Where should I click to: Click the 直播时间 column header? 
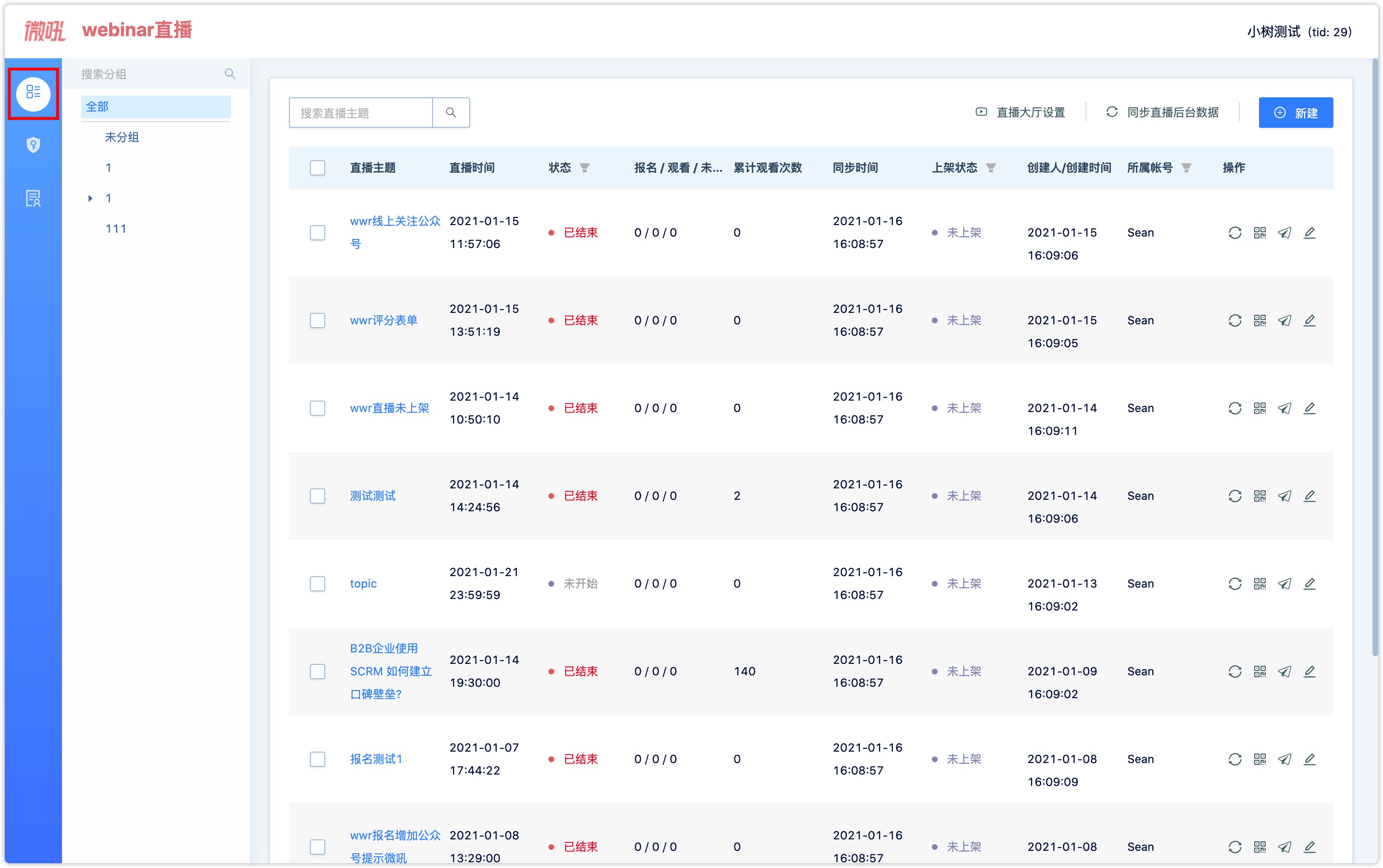[472, 167]
